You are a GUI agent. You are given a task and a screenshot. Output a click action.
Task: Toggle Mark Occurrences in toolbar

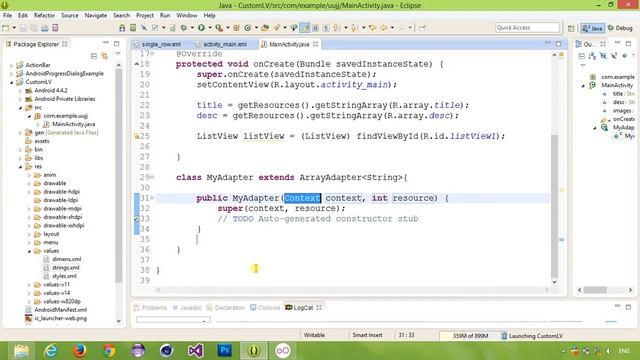coord(304,28)
